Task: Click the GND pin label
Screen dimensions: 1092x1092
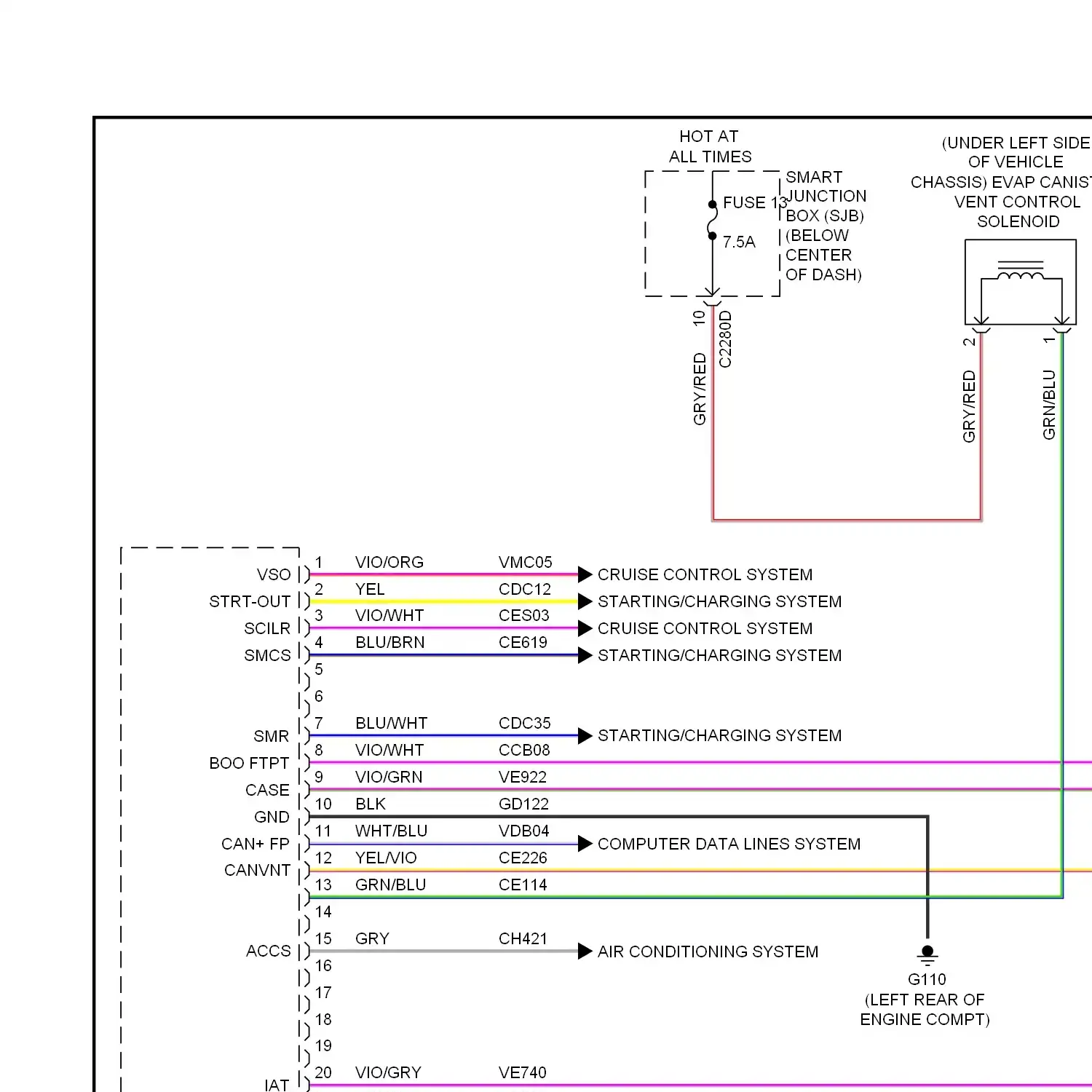Action: (272, 817)
